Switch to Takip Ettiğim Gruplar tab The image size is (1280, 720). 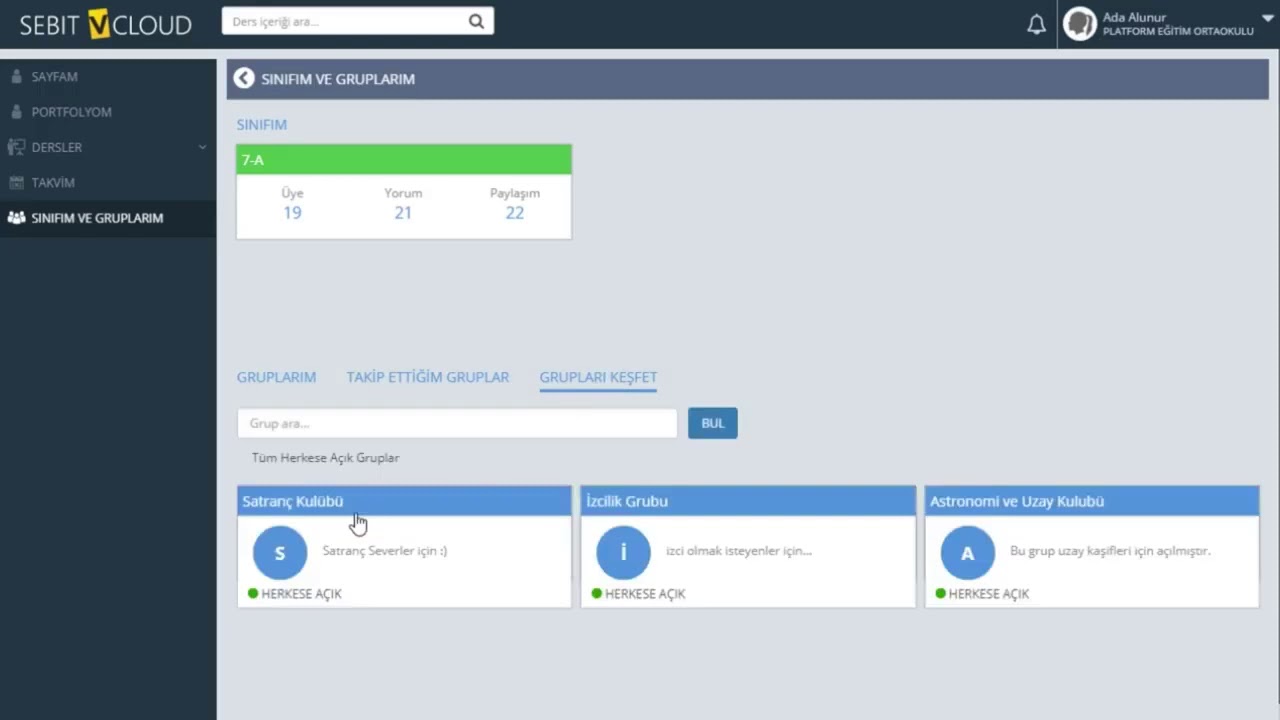(428, 377)
